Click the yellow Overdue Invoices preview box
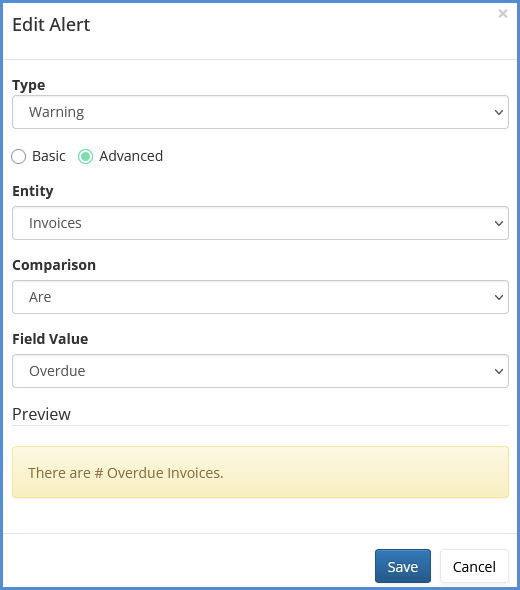Image resolution: width=520 pixels, height=590 pixels. point(260,472)
